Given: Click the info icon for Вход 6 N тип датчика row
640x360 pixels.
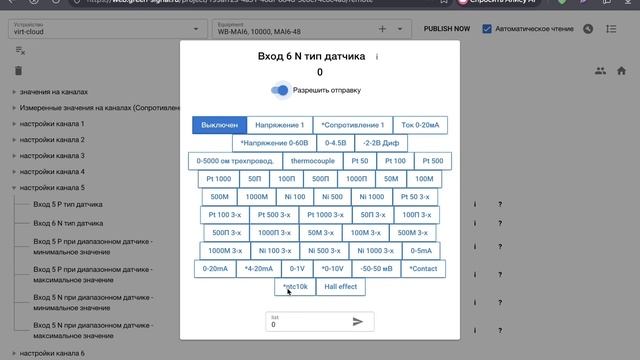Looking at the screenshot, I should coord(475,223).
